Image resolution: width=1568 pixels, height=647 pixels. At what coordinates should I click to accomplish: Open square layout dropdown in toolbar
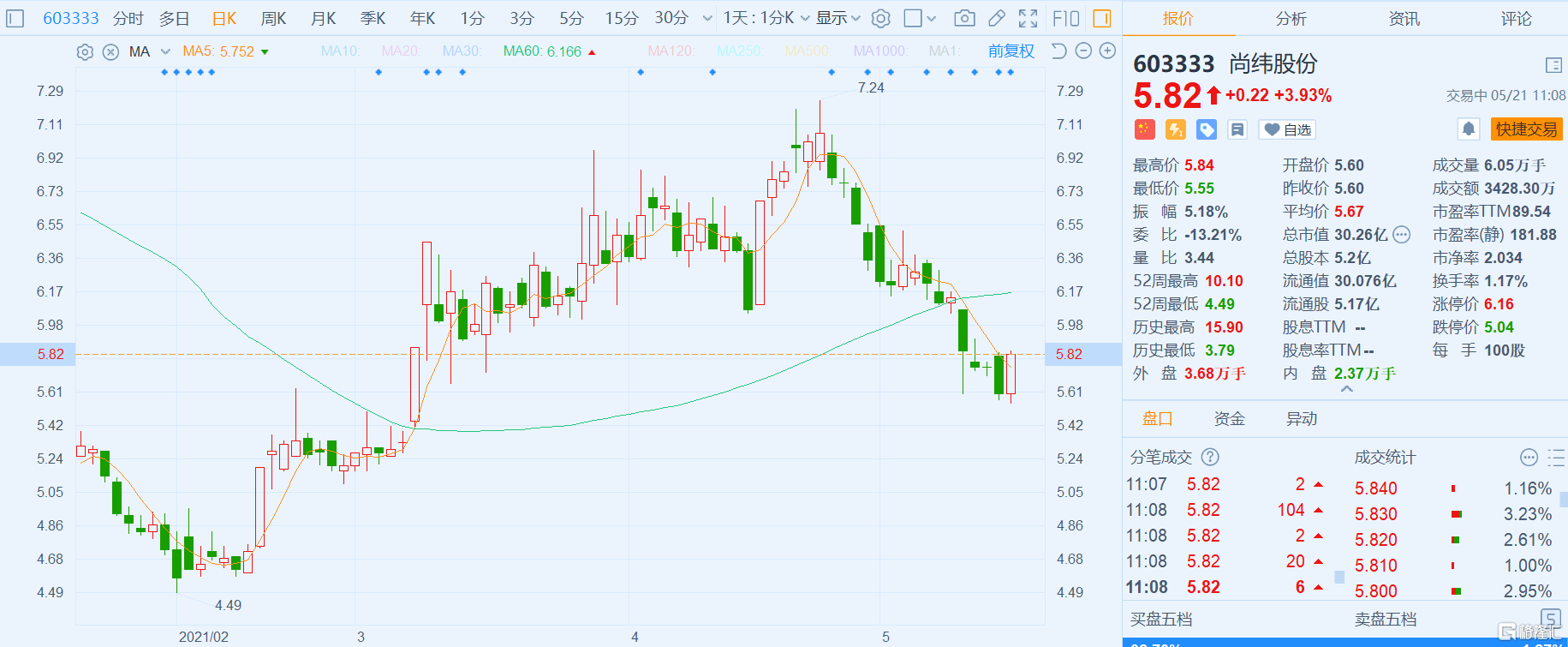click(x=921, y=18)
